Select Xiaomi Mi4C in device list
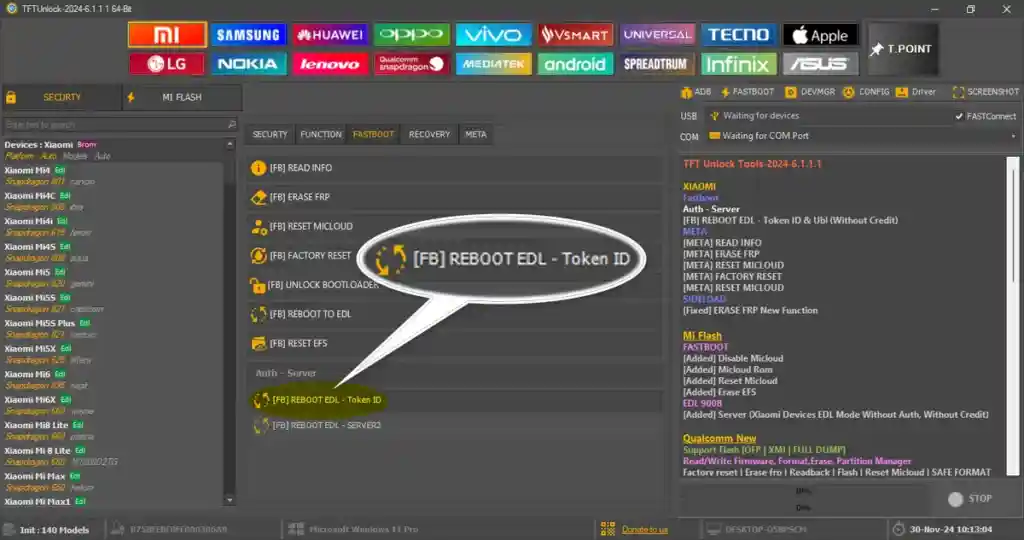 click(x=112, y=201)
